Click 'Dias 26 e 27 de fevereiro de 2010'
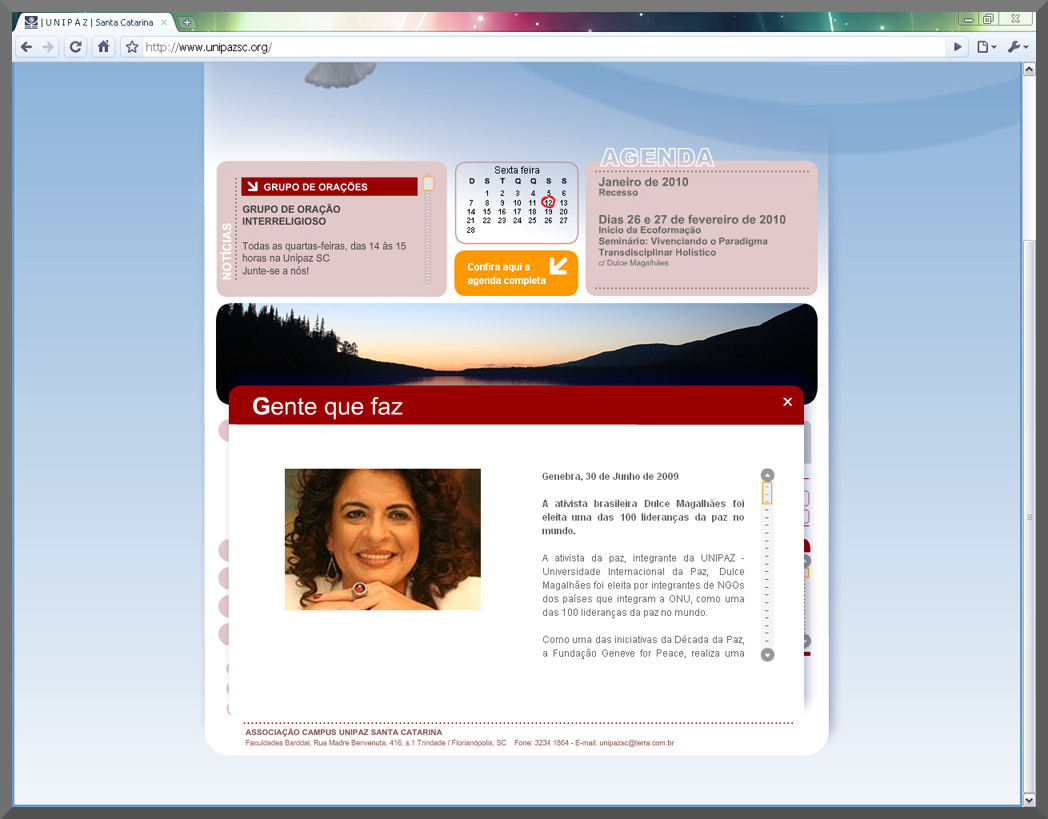Image resolution: width=1048 pixels, height=819 pixels. 692,219
